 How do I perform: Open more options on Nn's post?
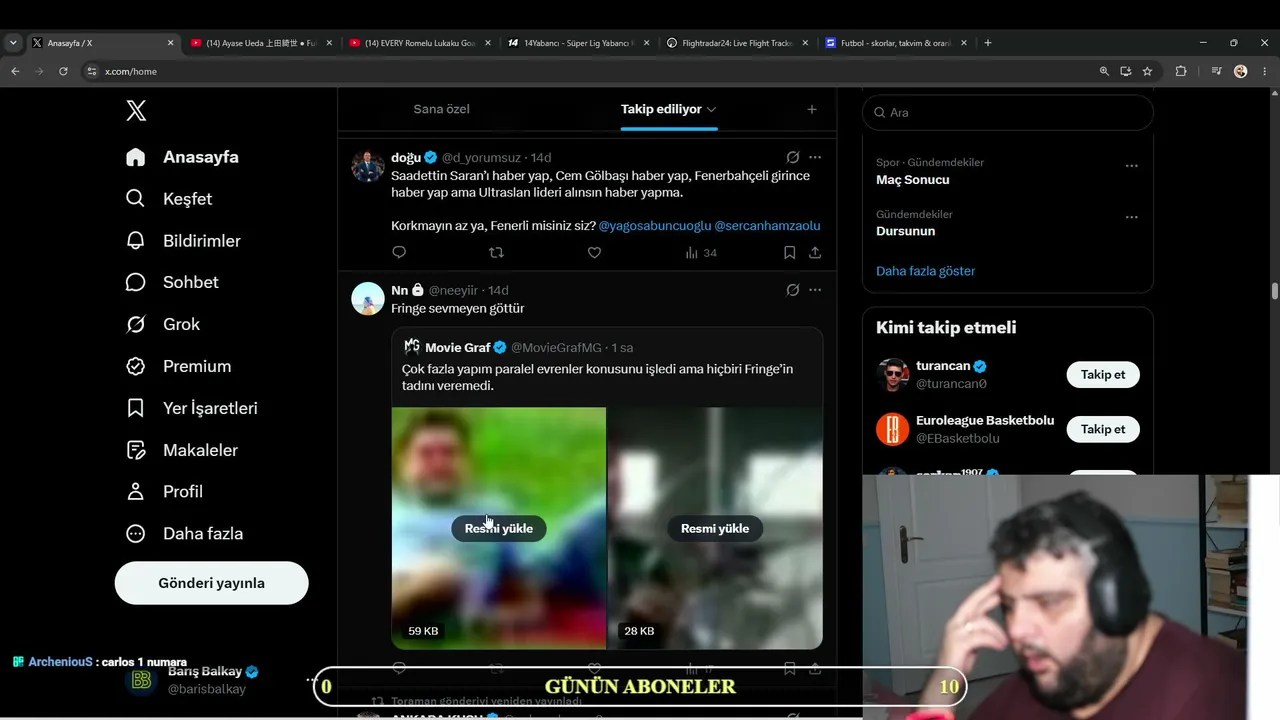click(815, 290)
